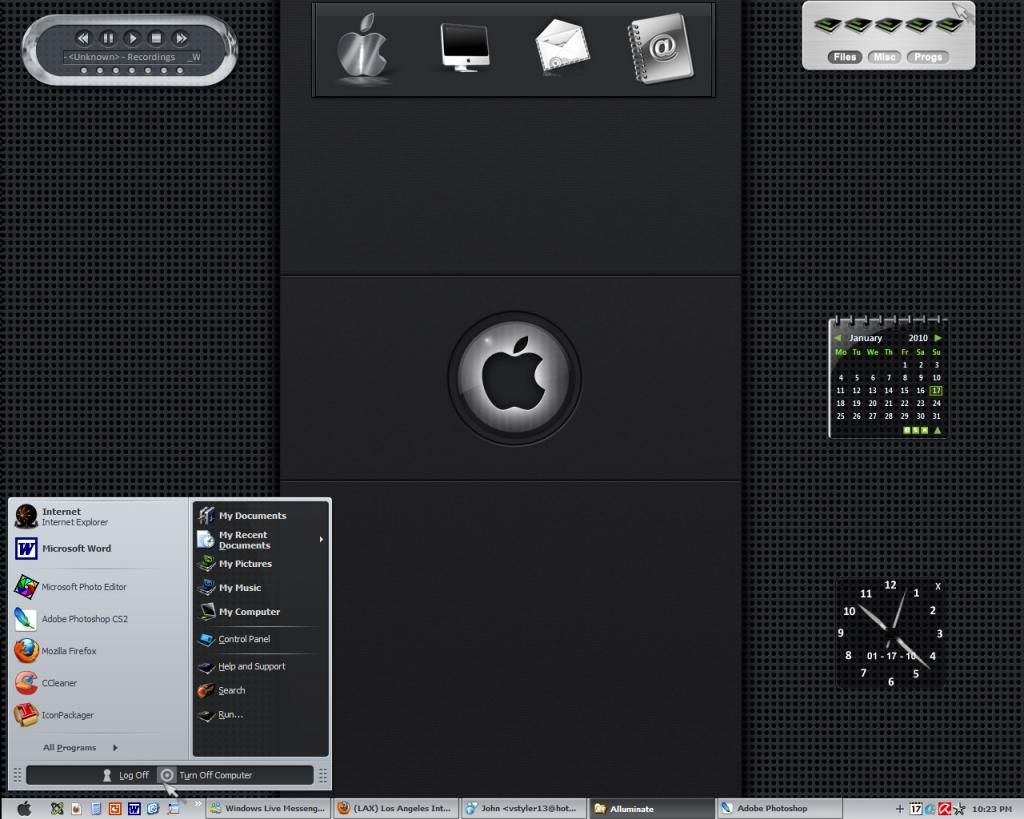Launch PowerPoint from the quick launch bar

[115, 809]
